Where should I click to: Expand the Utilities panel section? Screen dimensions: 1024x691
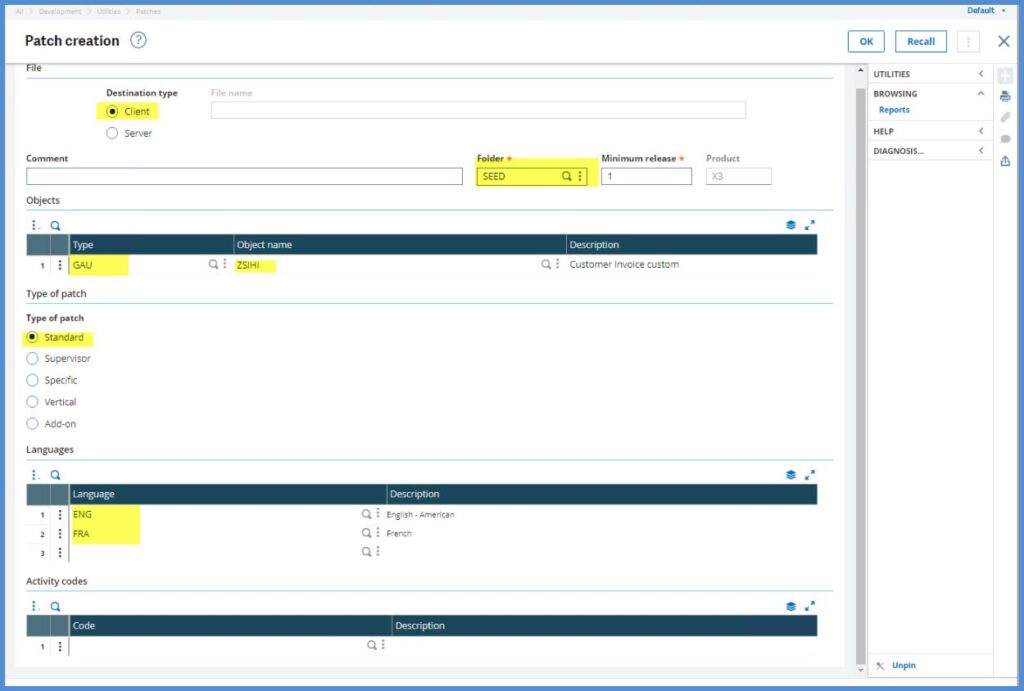click(x=981, y=74)
